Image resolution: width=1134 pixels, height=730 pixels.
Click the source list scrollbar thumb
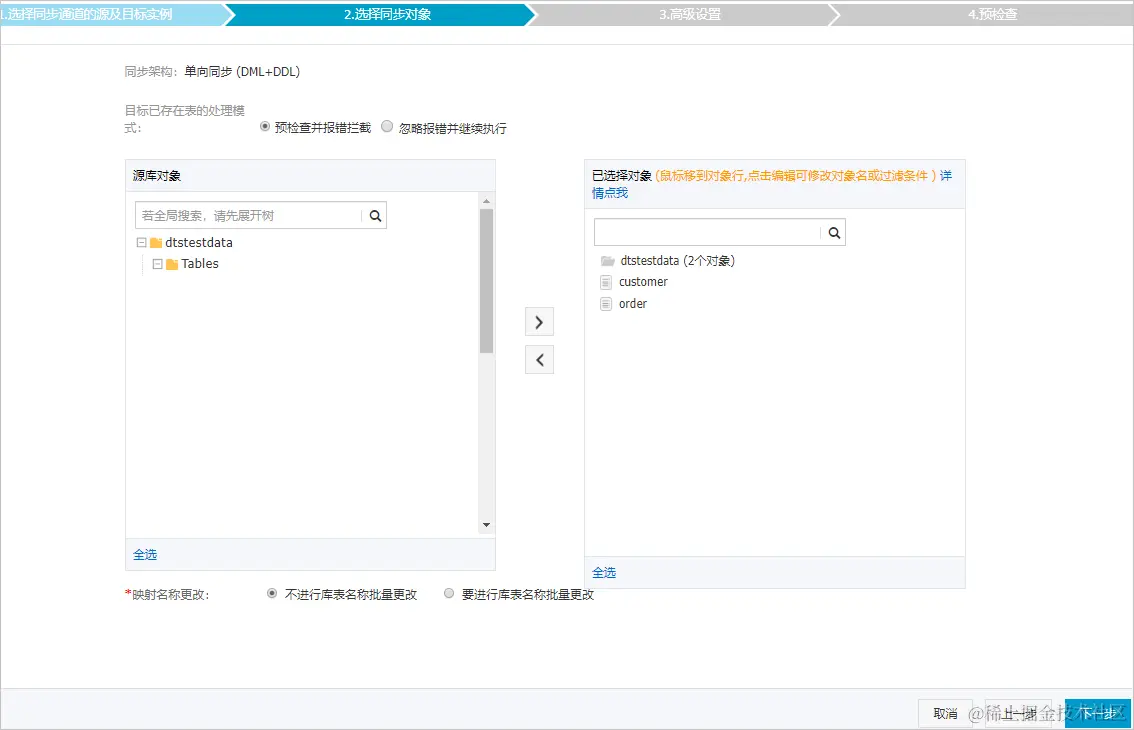486,281
